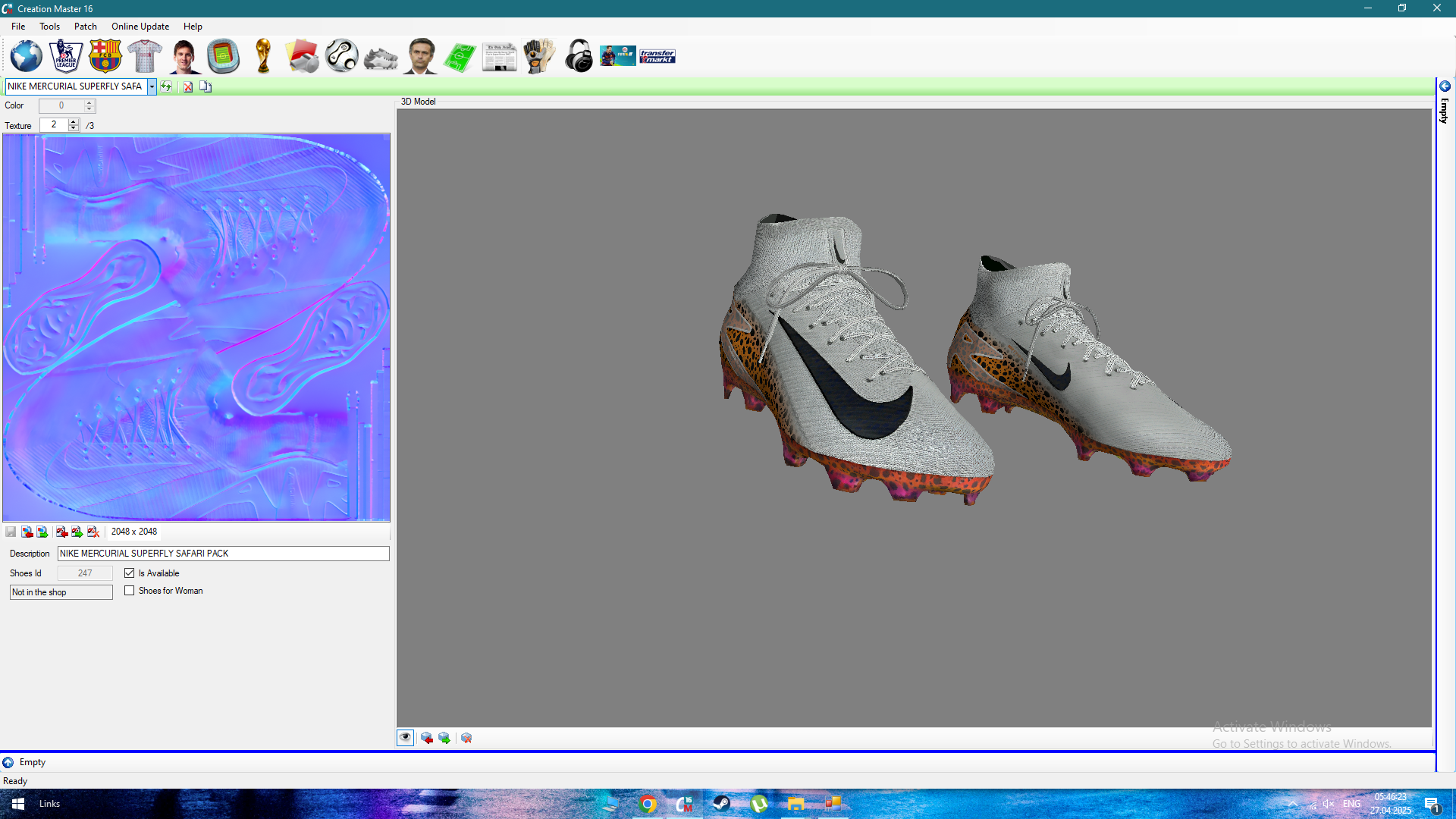1456x819 pixels.
Task: Remove RX3 texture file
Action: [x=93, y=532]
